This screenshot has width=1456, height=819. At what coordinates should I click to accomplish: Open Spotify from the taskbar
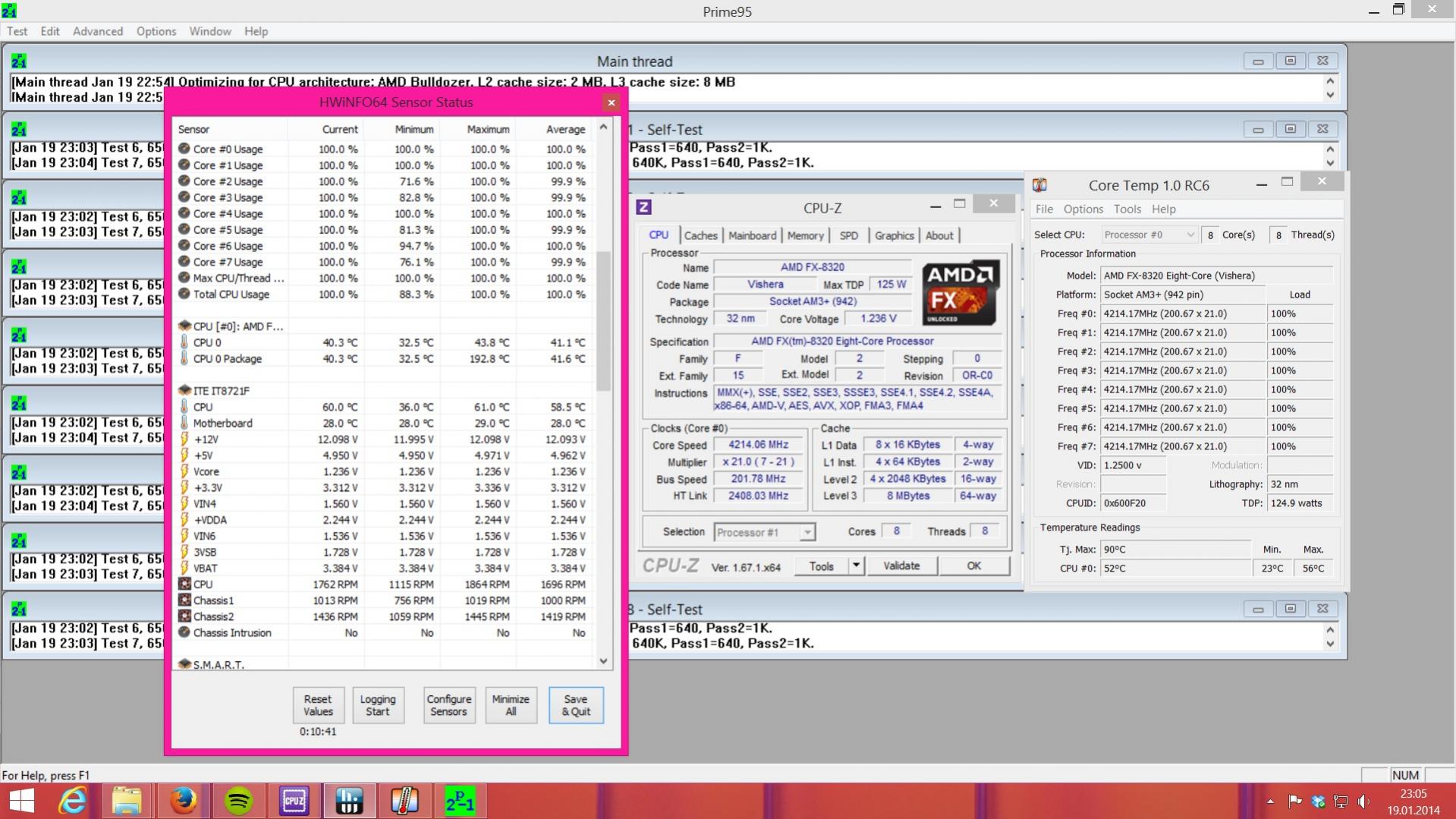pos(239,801)
